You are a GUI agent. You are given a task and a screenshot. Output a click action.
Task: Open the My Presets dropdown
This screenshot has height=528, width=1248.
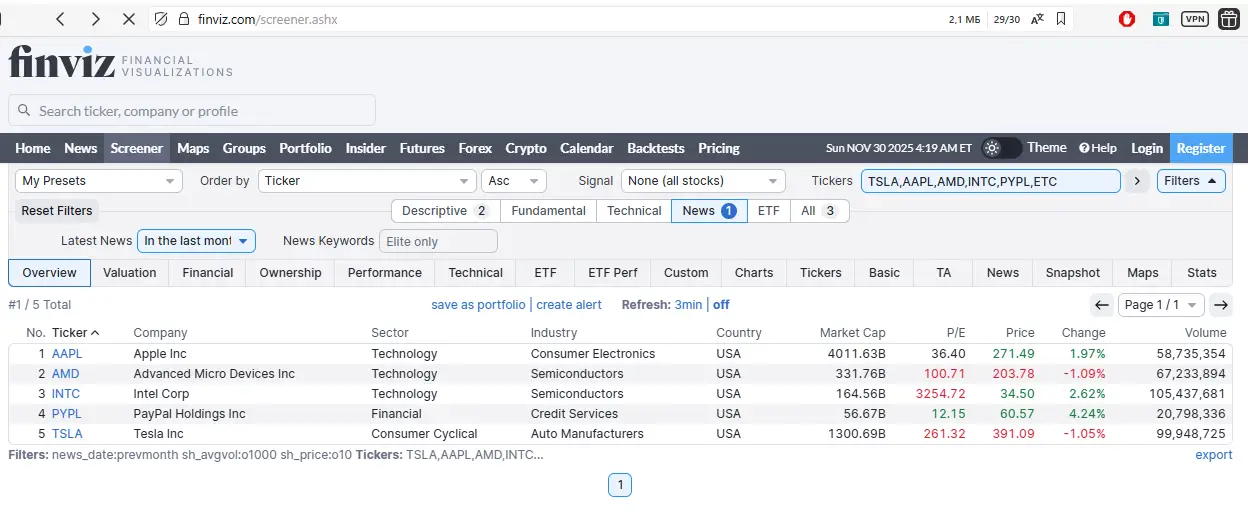point(98,181)
